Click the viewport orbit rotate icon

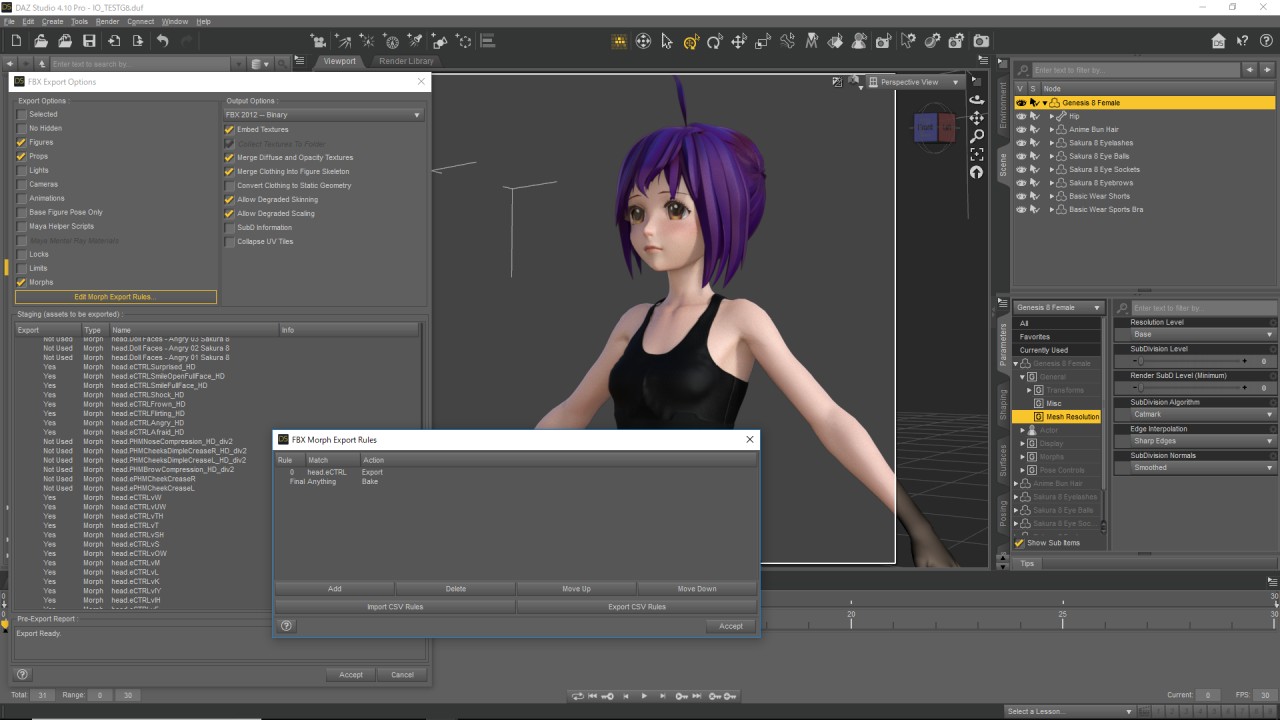(x=977, y=100)
